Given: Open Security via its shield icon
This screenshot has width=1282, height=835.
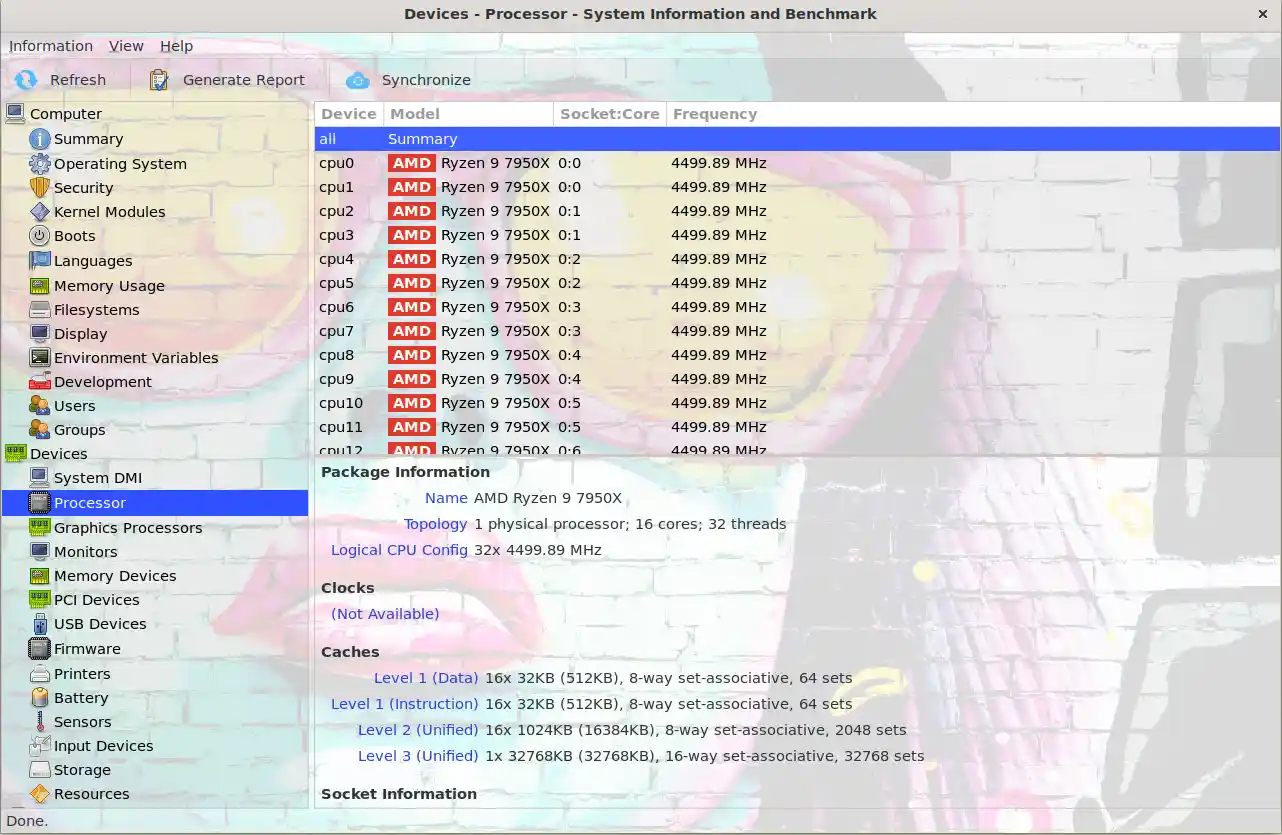Looking at the screenshot, I should (x=39, y=188).
